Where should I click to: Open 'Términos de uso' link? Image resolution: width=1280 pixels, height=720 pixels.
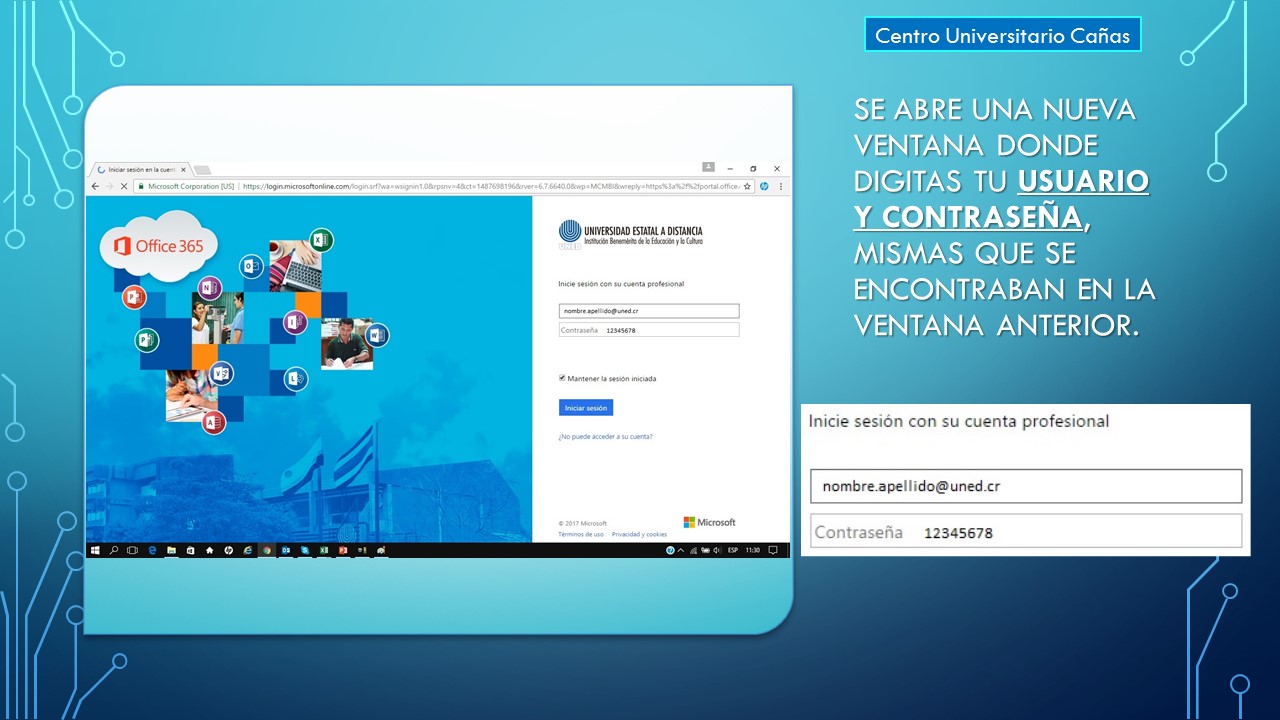(580, 535)
